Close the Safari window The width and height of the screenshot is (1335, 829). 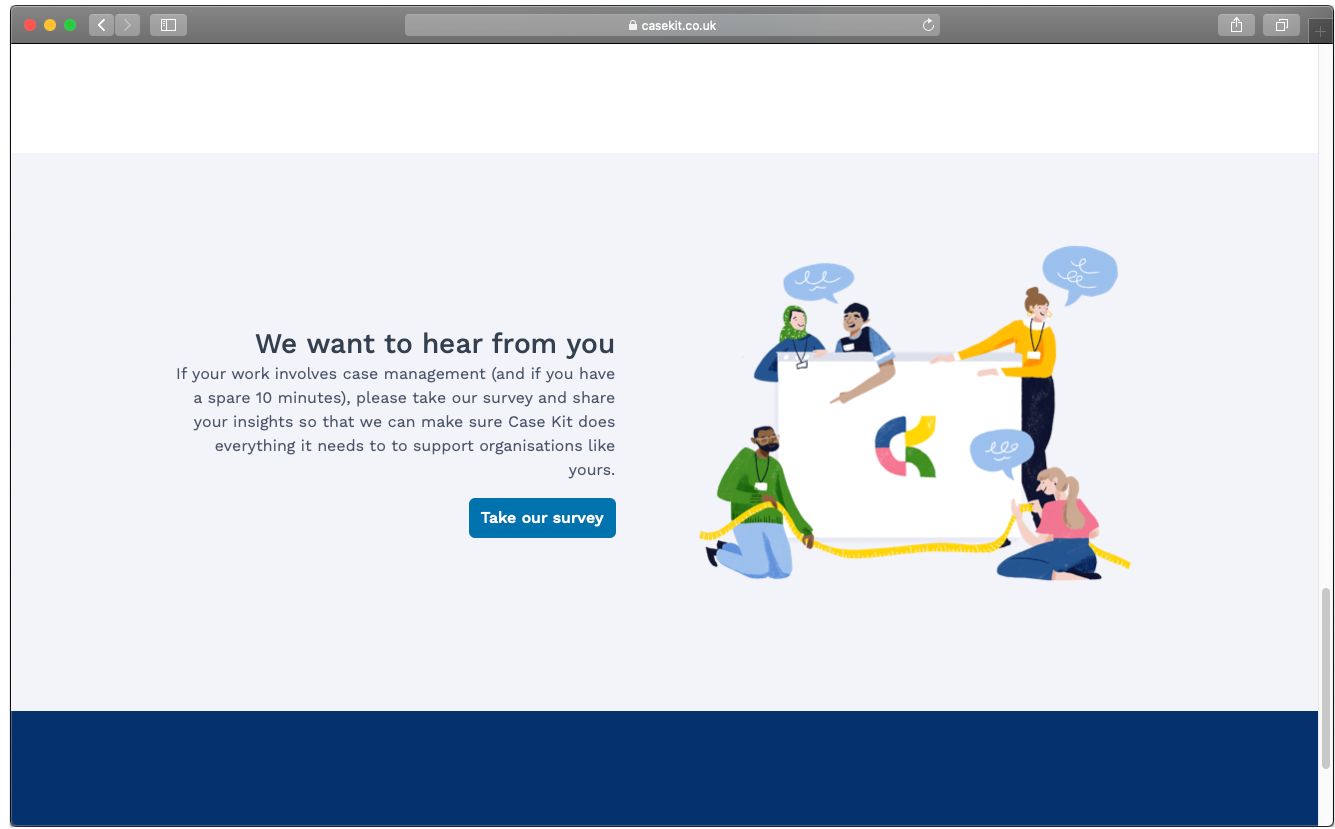click(30, 25)
